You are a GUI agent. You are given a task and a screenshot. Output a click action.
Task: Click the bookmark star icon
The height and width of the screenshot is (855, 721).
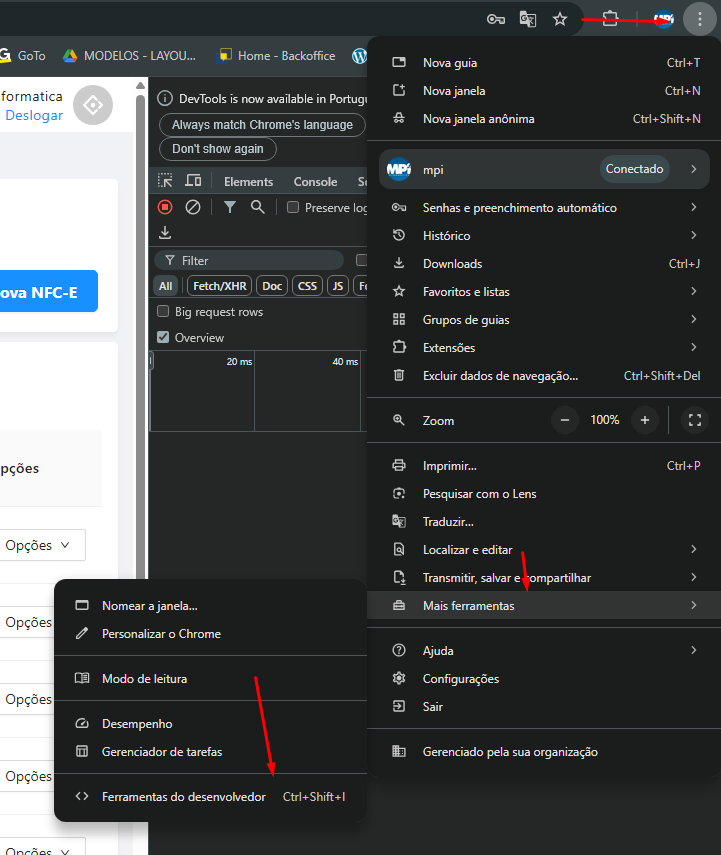pyautogui.click(x=560, y=19)
